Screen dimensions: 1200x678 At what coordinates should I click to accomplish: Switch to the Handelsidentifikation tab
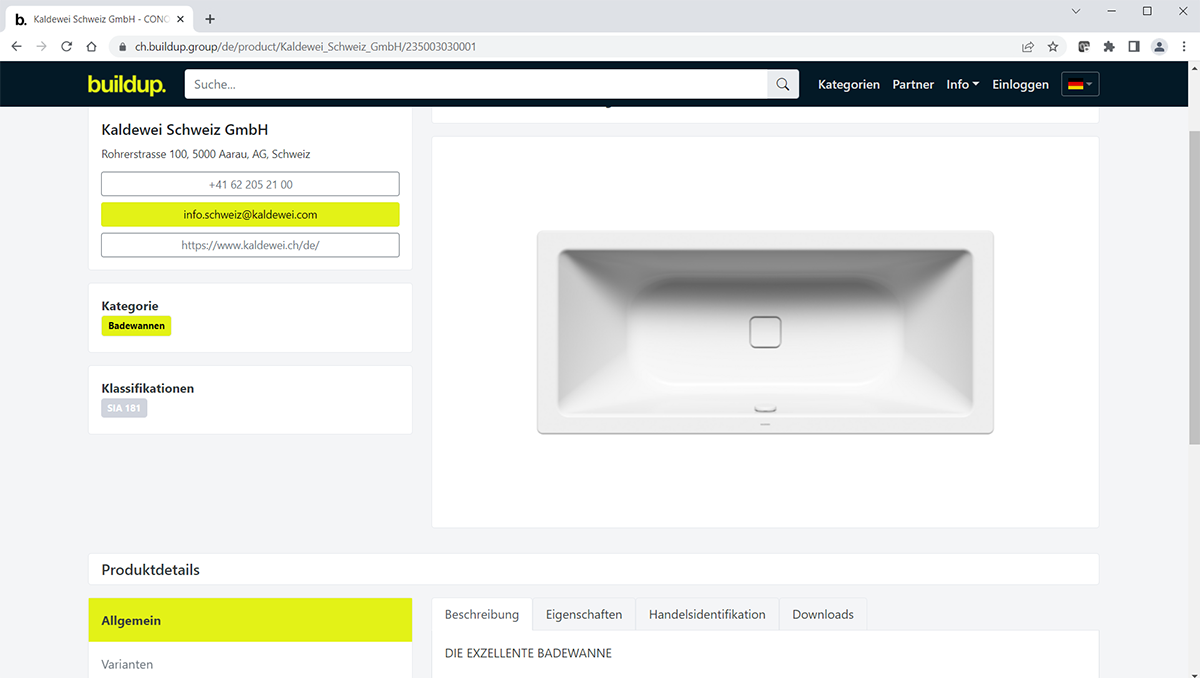point(707,615)
